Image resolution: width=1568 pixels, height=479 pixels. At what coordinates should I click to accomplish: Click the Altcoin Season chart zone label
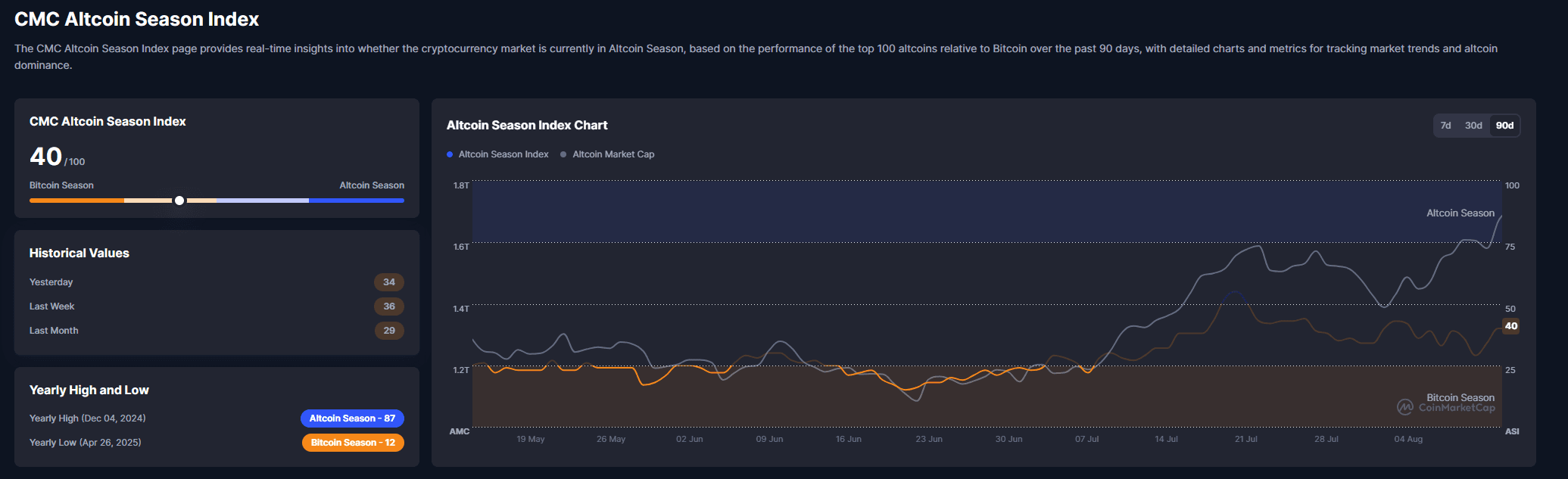tap(1460, 213)
